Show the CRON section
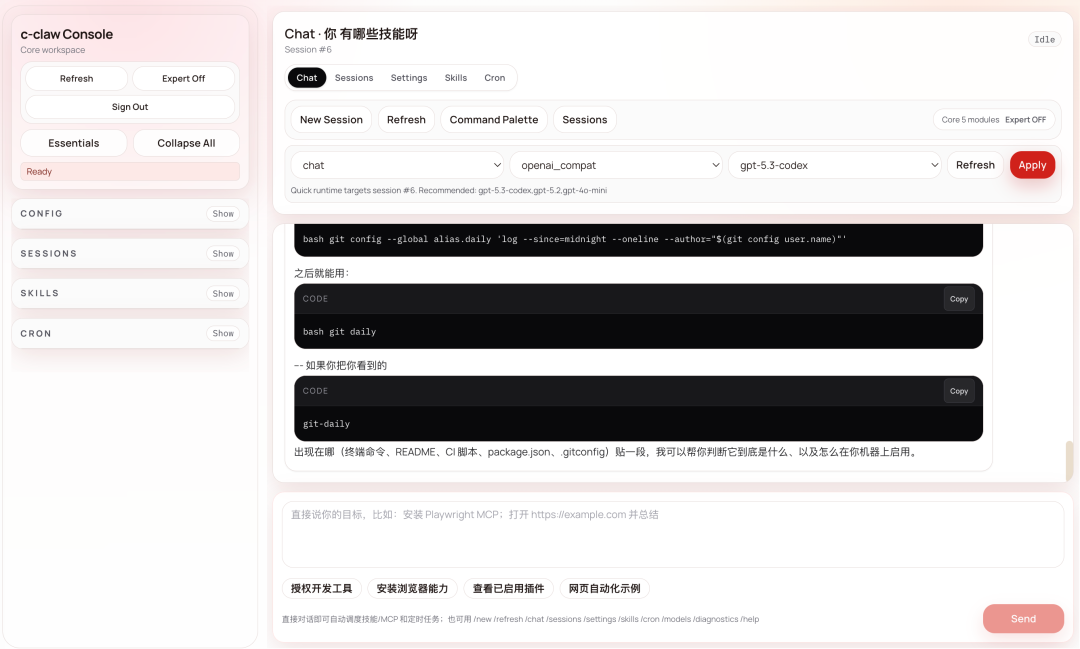Viewport: 1080px width, 649px height. tap(223, 333)
